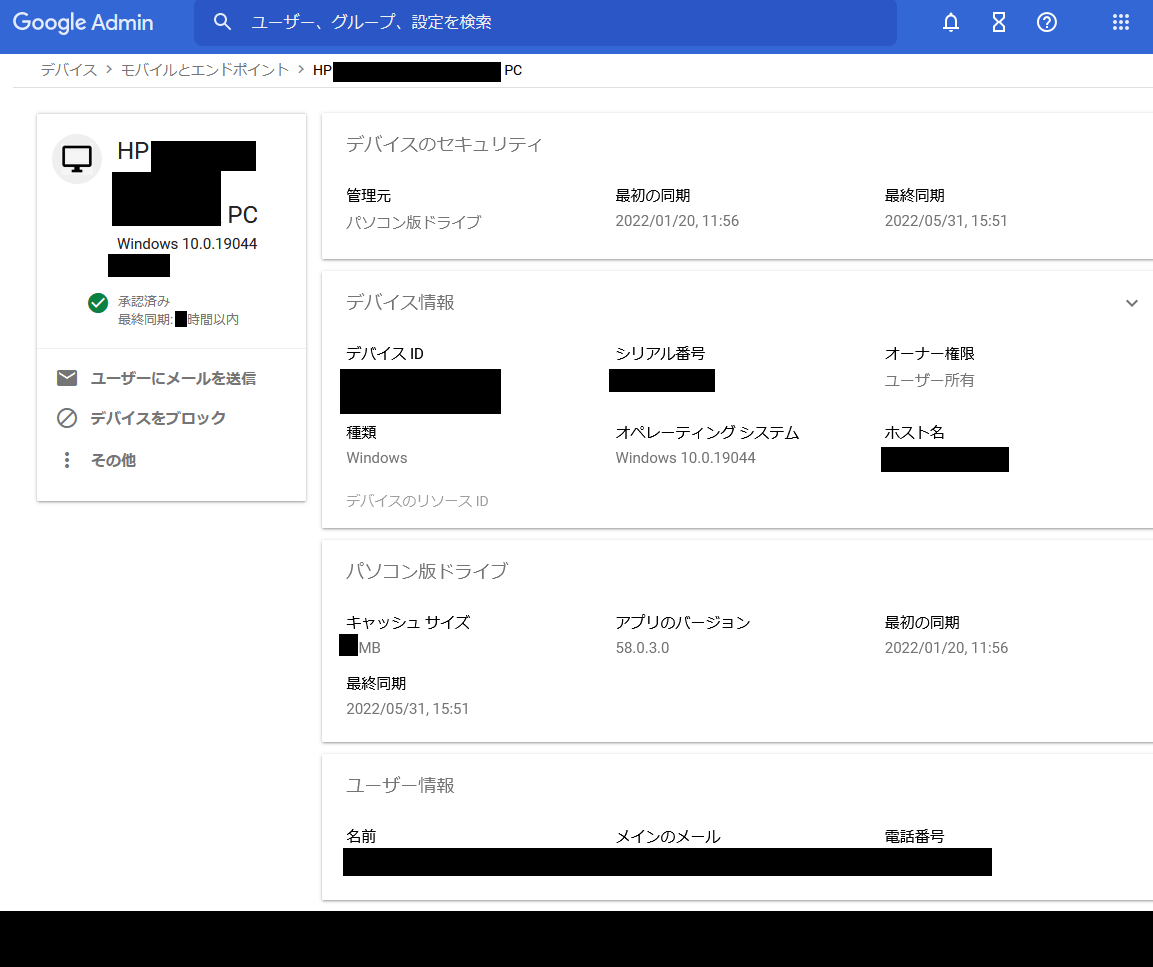
Task: Click the operating system value Windows 10.0.19044
Action: point(685,457)
